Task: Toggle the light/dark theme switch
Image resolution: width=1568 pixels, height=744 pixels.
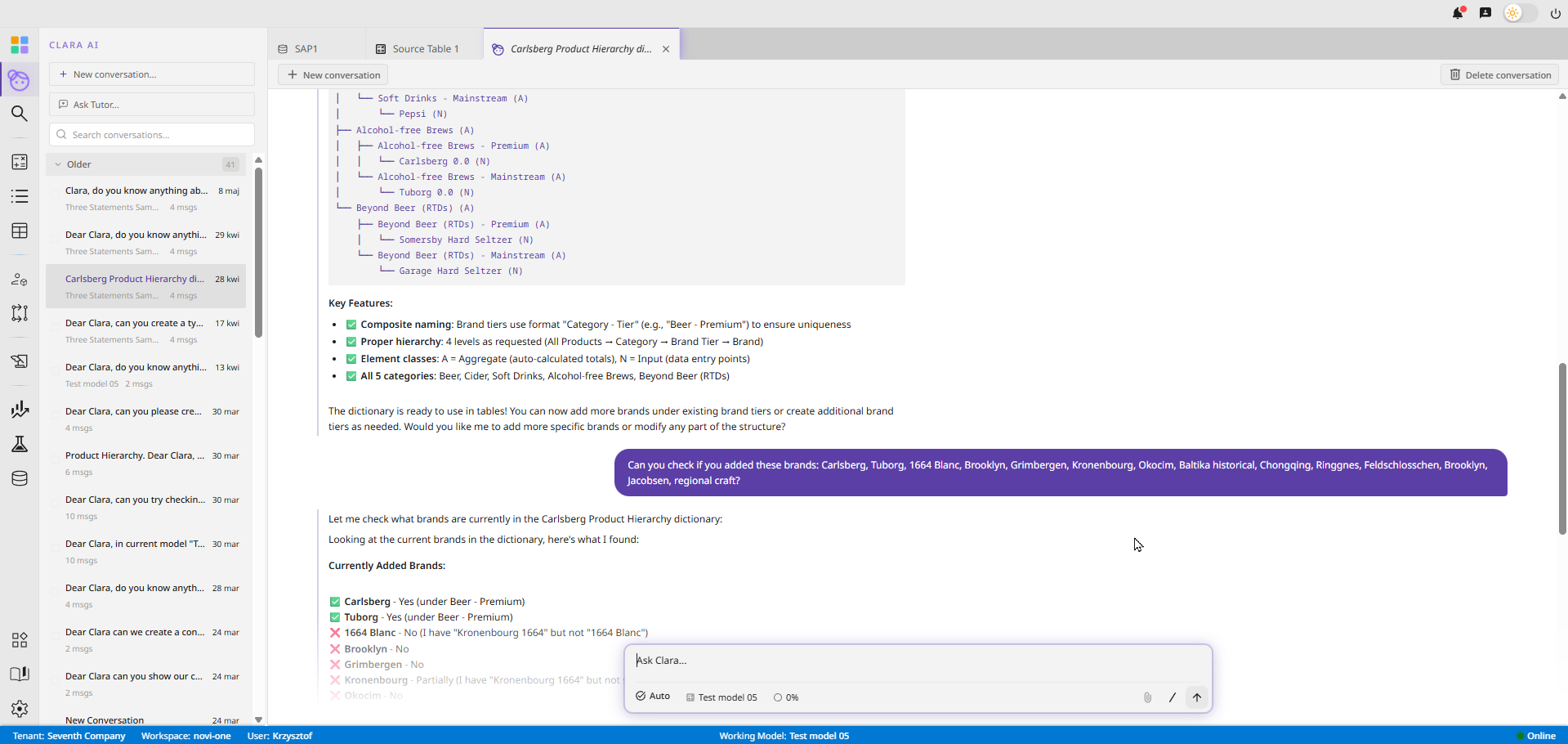Action: 1521,13
